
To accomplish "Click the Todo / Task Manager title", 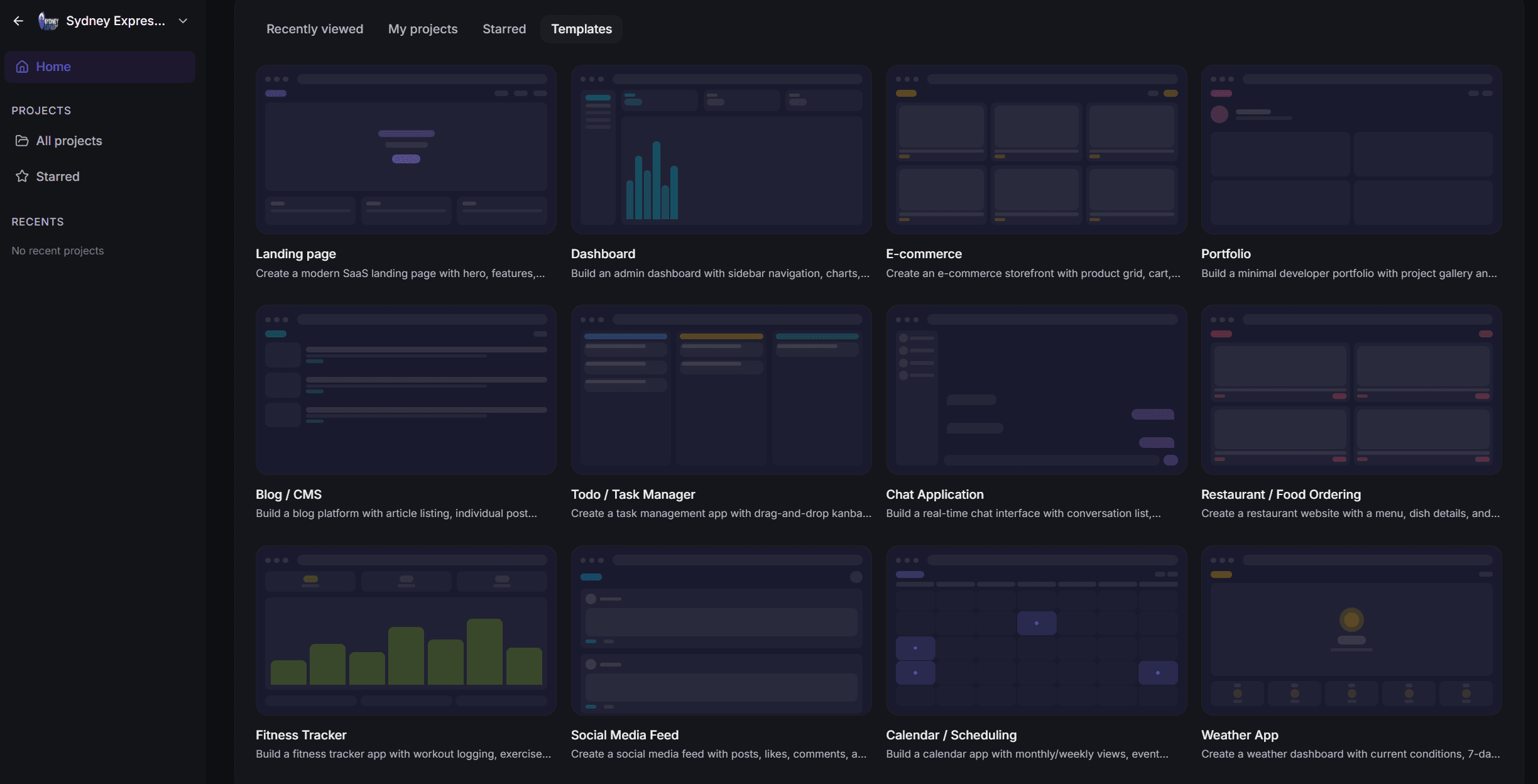I will [x=633, y=494].
